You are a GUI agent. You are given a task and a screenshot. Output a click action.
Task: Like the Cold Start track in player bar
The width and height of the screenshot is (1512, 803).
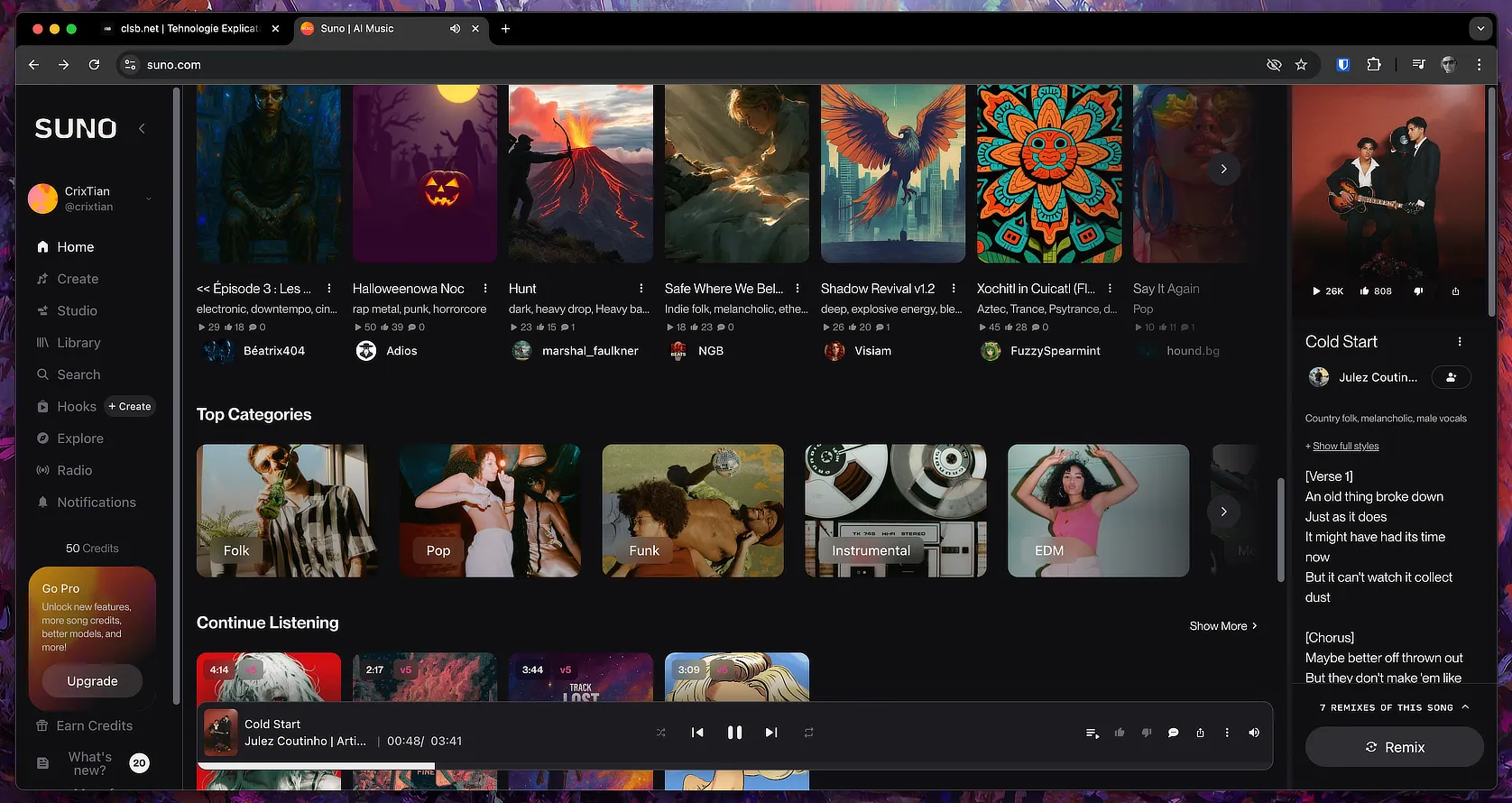(x=1120, y=733)
